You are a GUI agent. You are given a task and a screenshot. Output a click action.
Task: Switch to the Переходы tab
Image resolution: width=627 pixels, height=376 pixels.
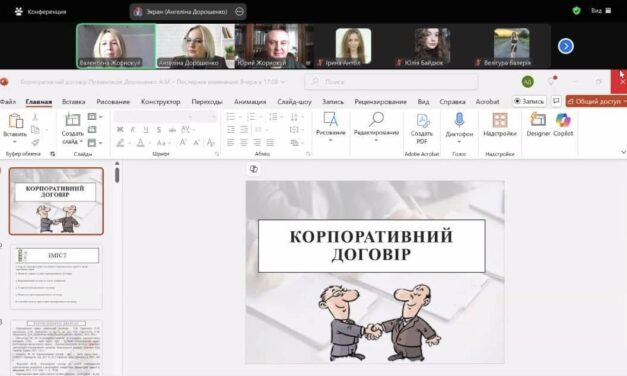coord(207,102)
